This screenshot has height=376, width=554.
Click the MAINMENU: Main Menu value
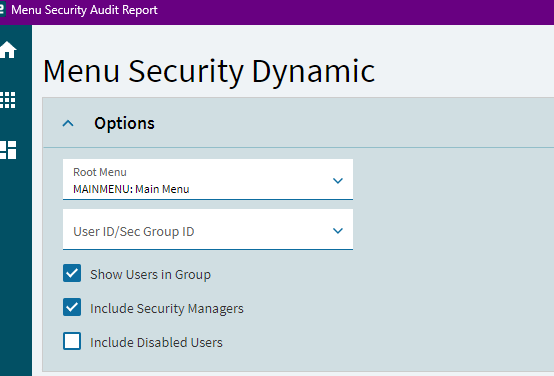point(131,189)
